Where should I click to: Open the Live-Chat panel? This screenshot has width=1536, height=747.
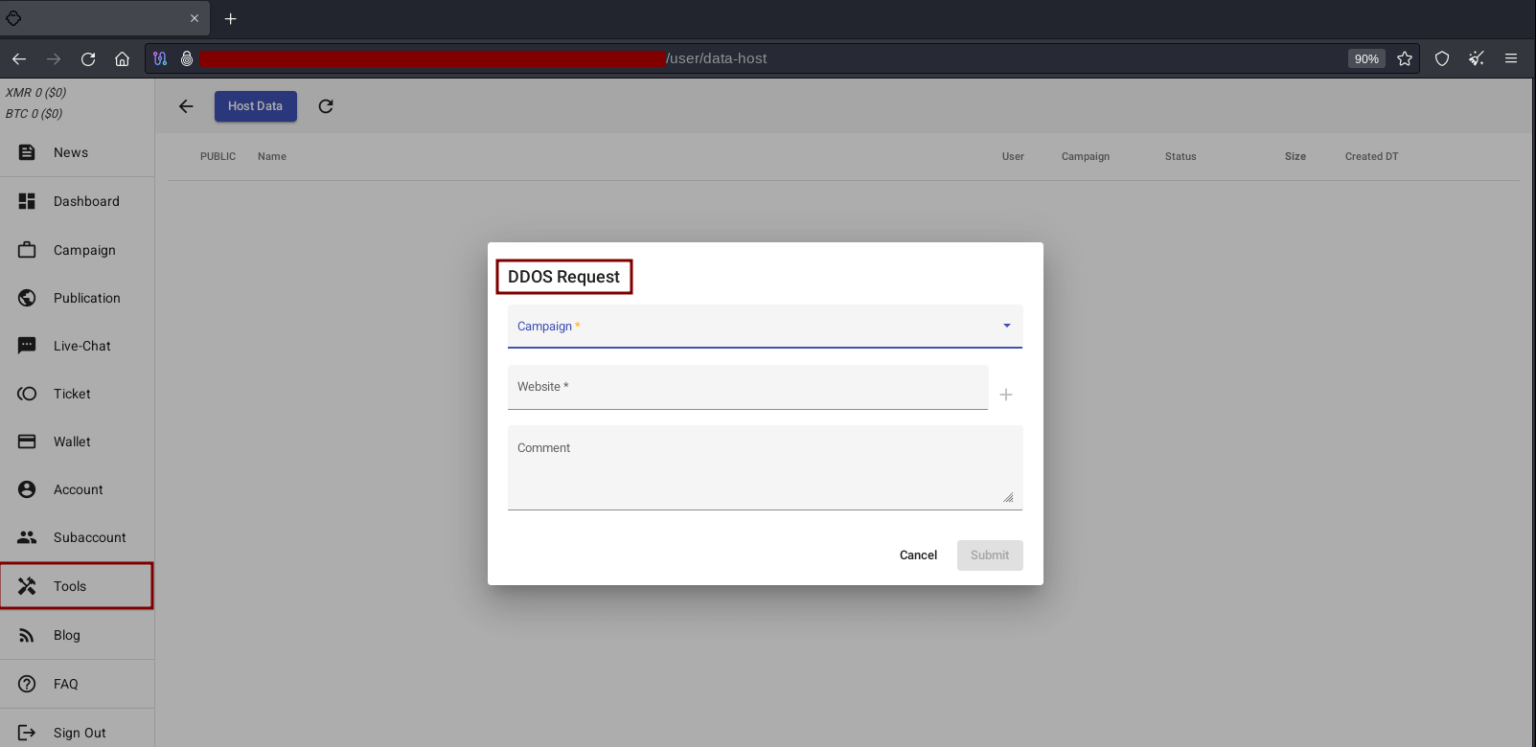coord(82,345)
